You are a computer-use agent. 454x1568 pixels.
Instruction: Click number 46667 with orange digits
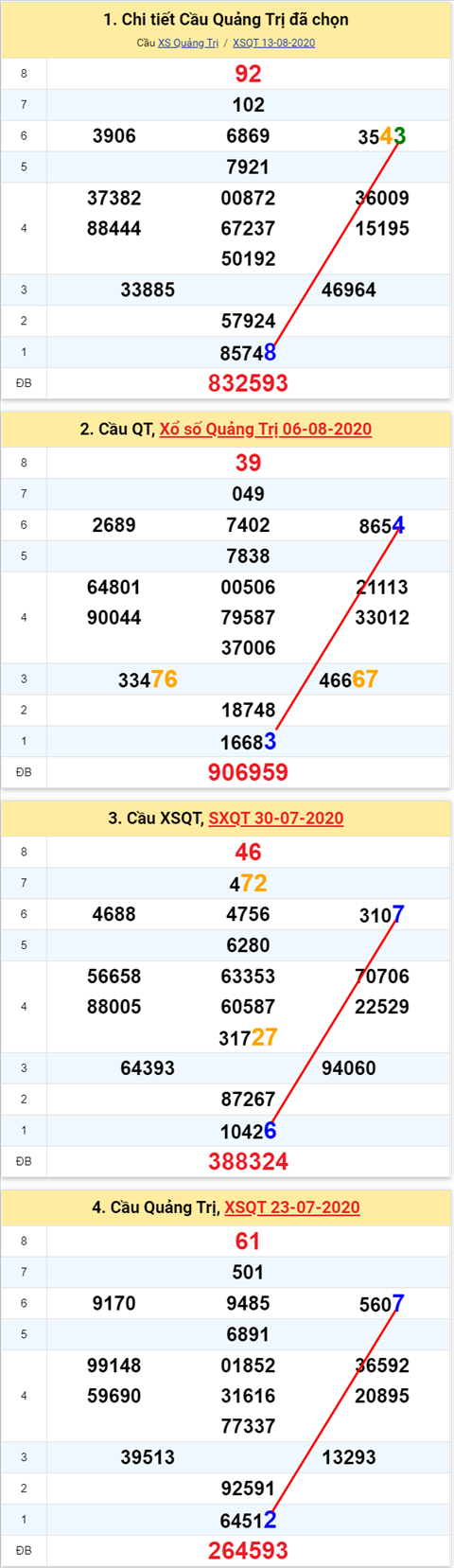point(349,679)
